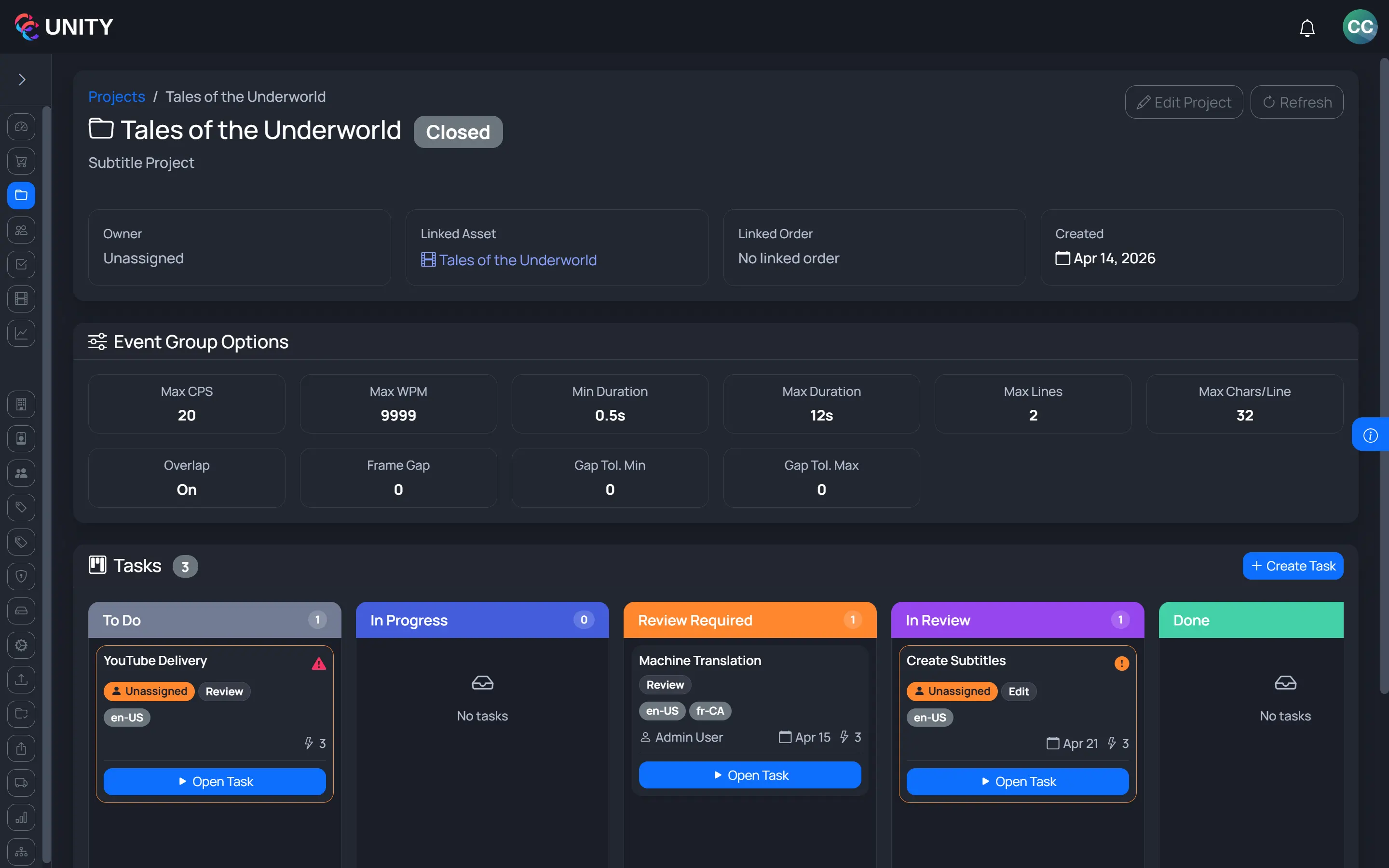The width and height of the screenshot is (1389, 868).
Task: Expand the sidebar using the chevron arrow
Action: tap(22, 79)
